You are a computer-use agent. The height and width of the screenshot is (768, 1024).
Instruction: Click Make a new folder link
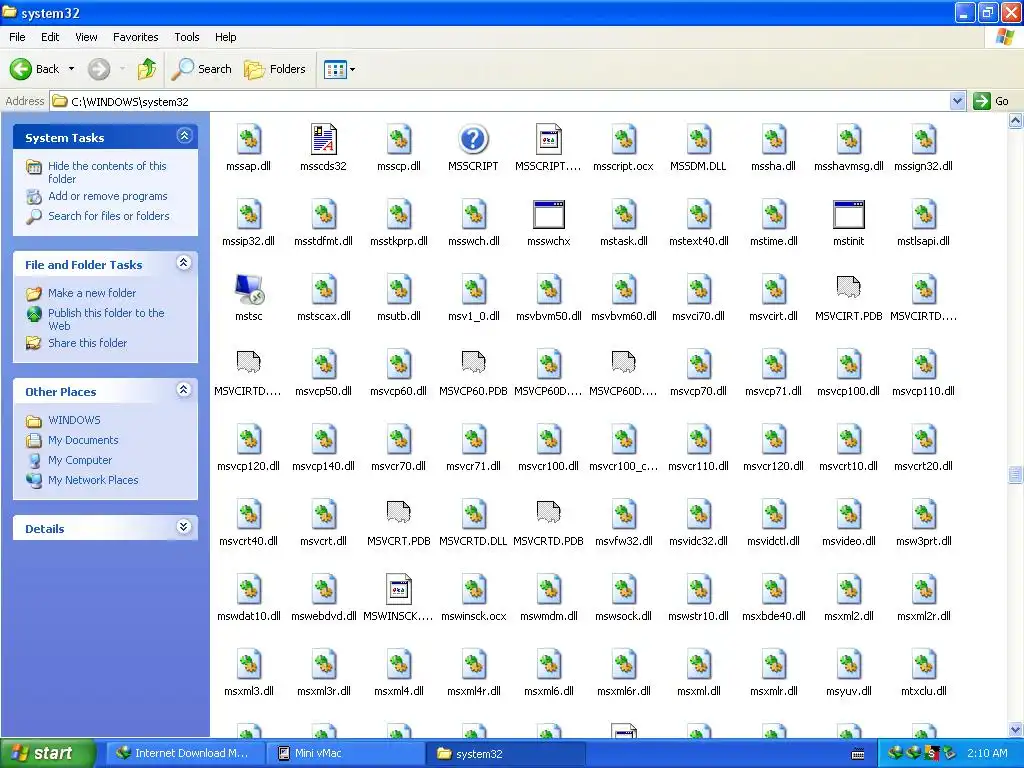92,293
